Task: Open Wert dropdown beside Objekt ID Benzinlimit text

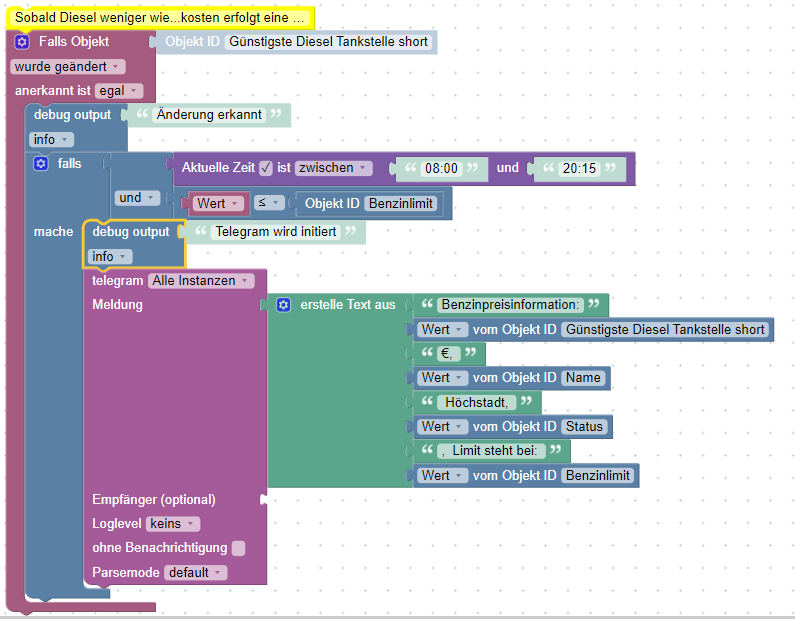Action: point(442,476)
